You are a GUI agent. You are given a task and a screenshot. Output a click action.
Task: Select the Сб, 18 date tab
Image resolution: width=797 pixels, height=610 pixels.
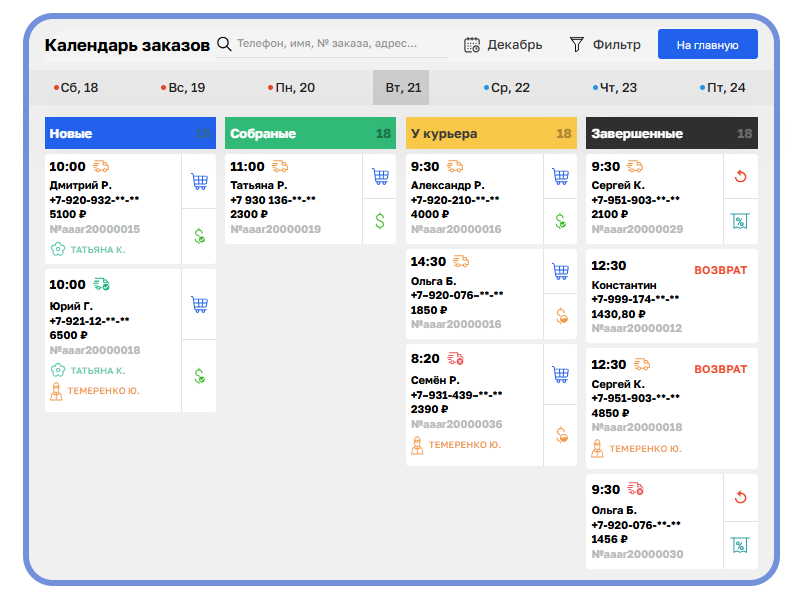[x=77, y=88]
